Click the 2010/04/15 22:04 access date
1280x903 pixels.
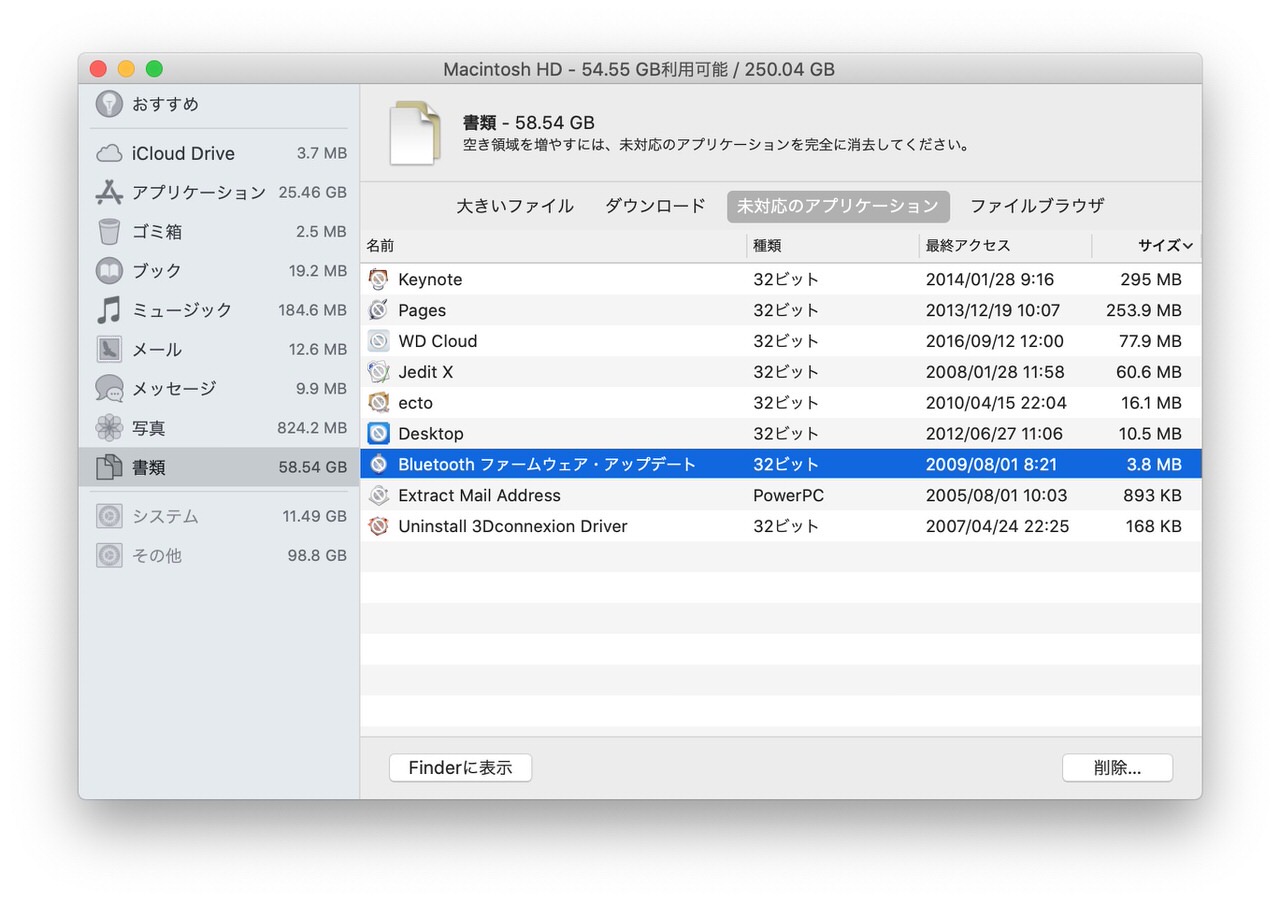coord(996,403)
